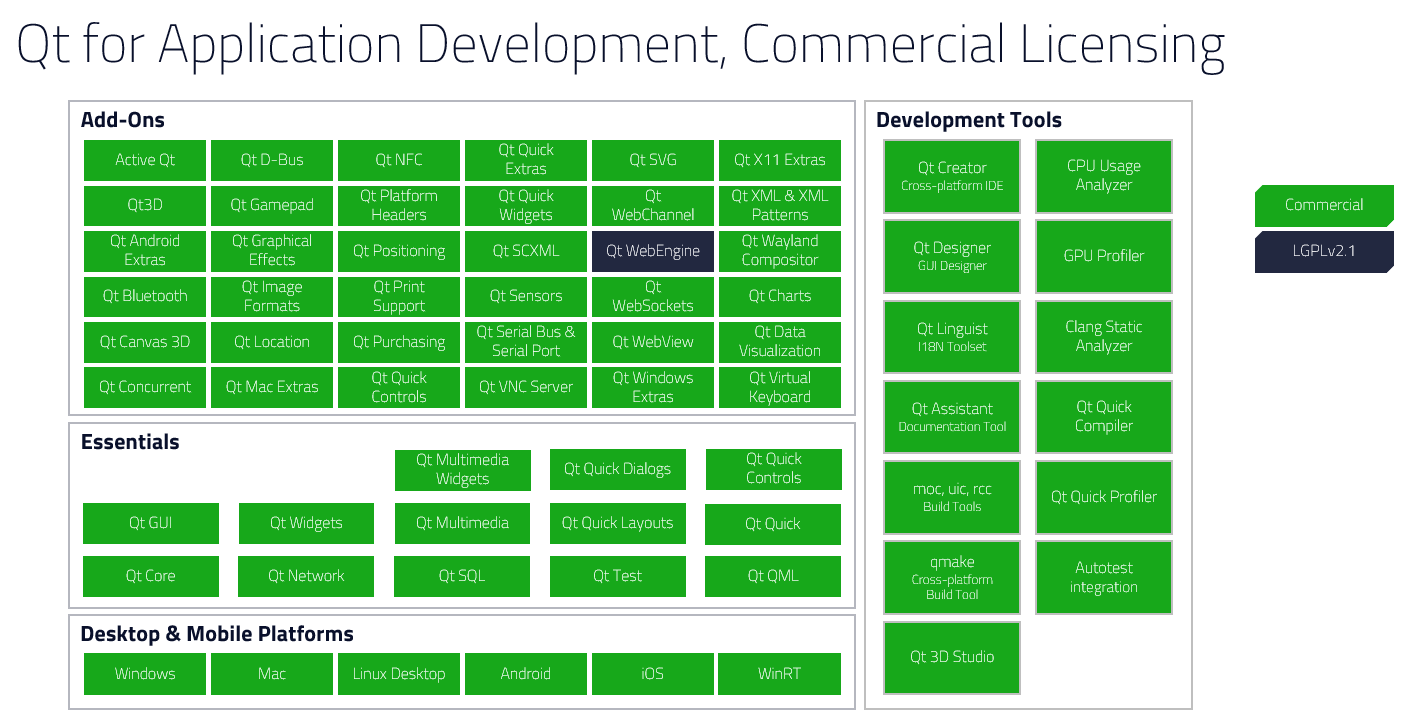
Task: Click the Add-Ons section heading
Action: [123, 120]
